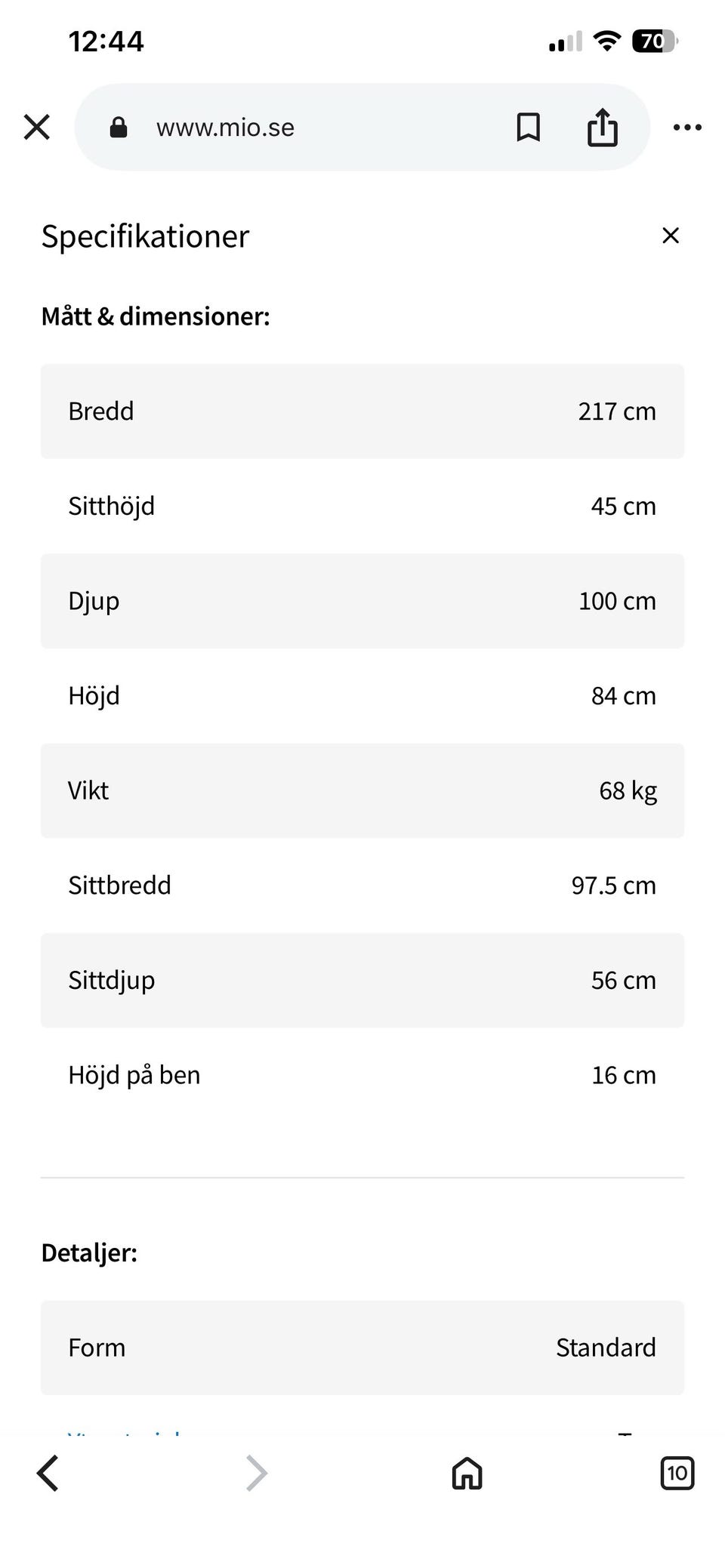The image size is (725, 1568).
Task: Bookmark the mio.se page
Action: pos(528,128)
